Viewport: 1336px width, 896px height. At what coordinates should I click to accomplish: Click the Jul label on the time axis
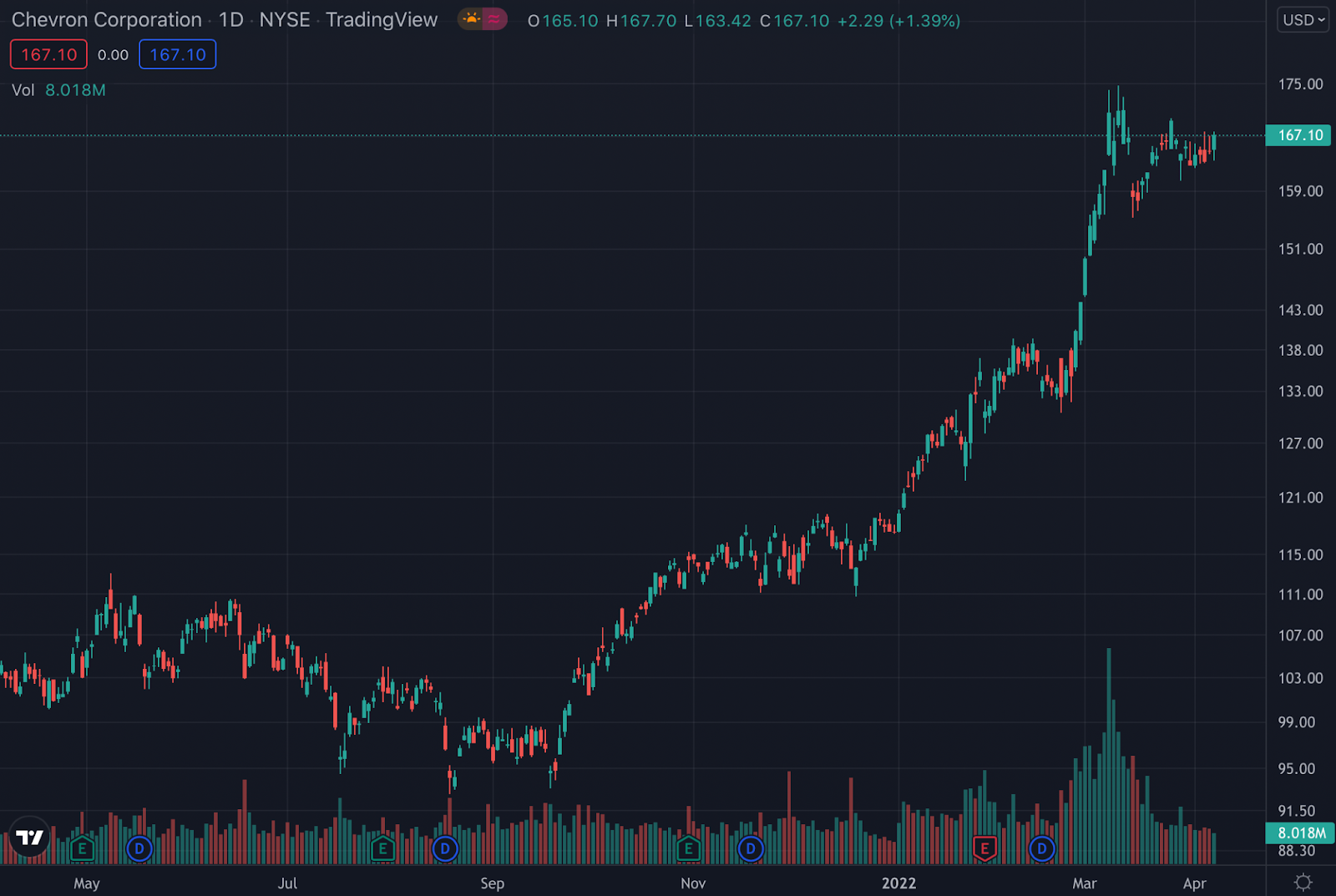point(287,883)
